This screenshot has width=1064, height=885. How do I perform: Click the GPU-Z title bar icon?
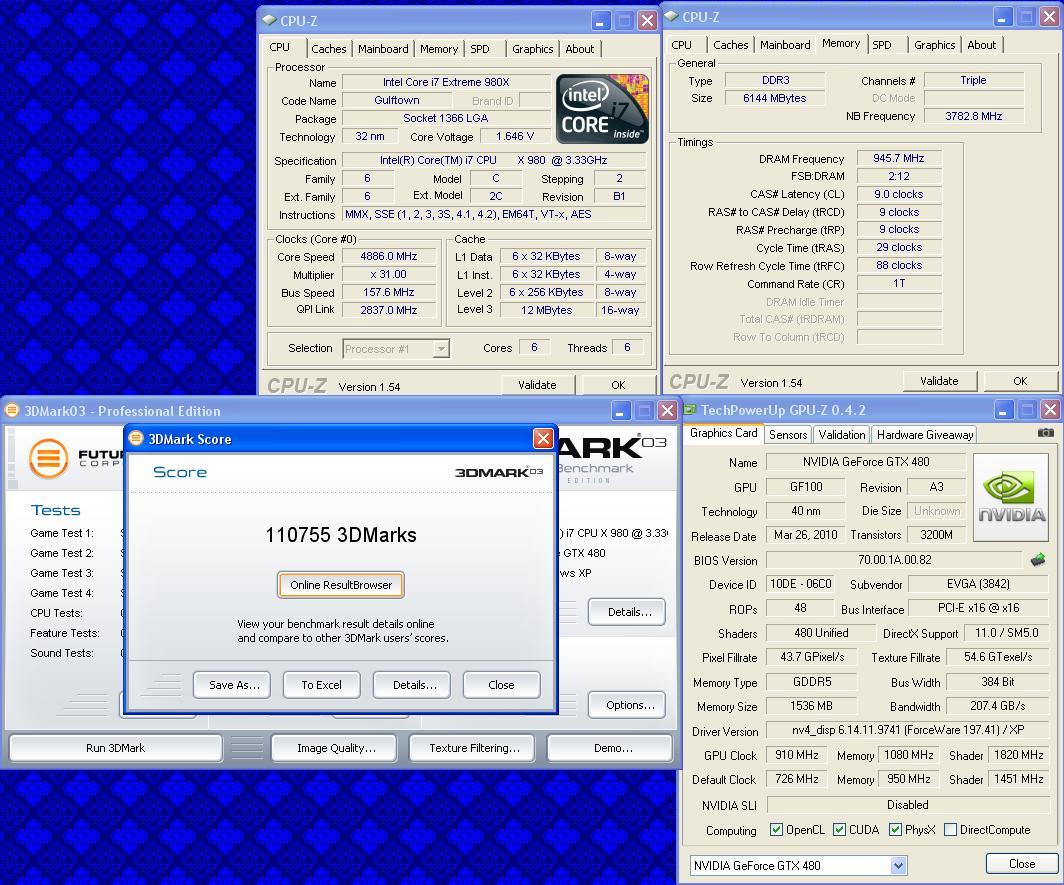click(x=690, y=409)
